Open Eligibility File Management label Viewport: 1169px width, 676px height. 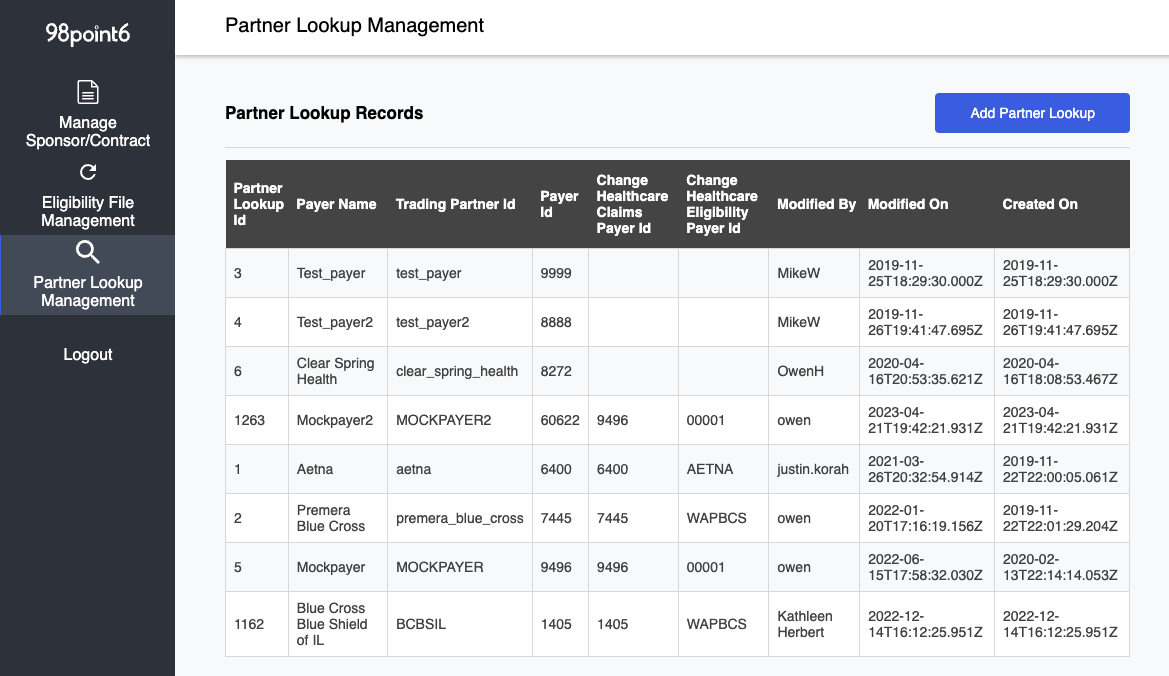tap(88, 212)
